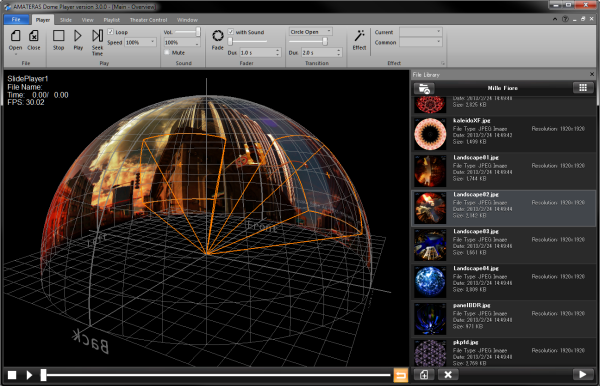
Task: Click the remove X icon below library
Action: (x=448, y=375)
